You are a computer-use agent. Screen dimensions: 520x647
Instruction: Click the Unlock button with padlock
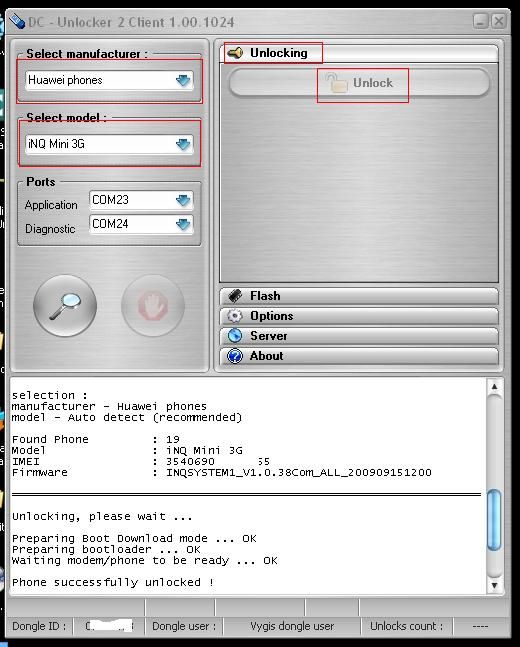click(359, 83)
